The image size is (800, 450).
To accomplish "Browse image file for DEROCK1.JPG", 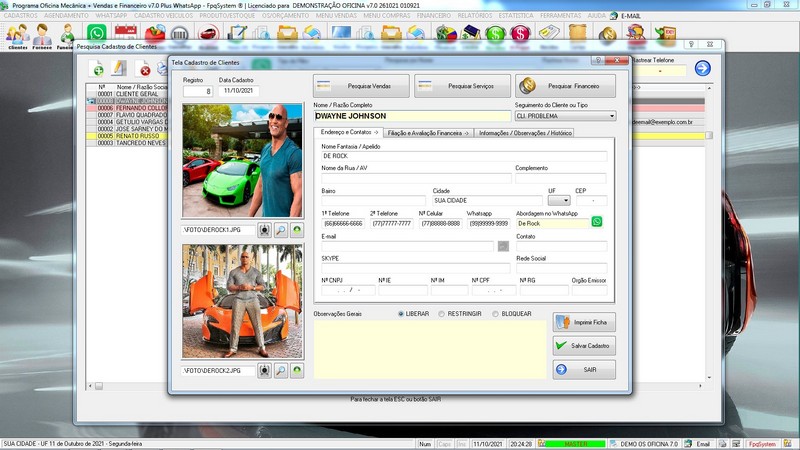I will tap(281, 230).
